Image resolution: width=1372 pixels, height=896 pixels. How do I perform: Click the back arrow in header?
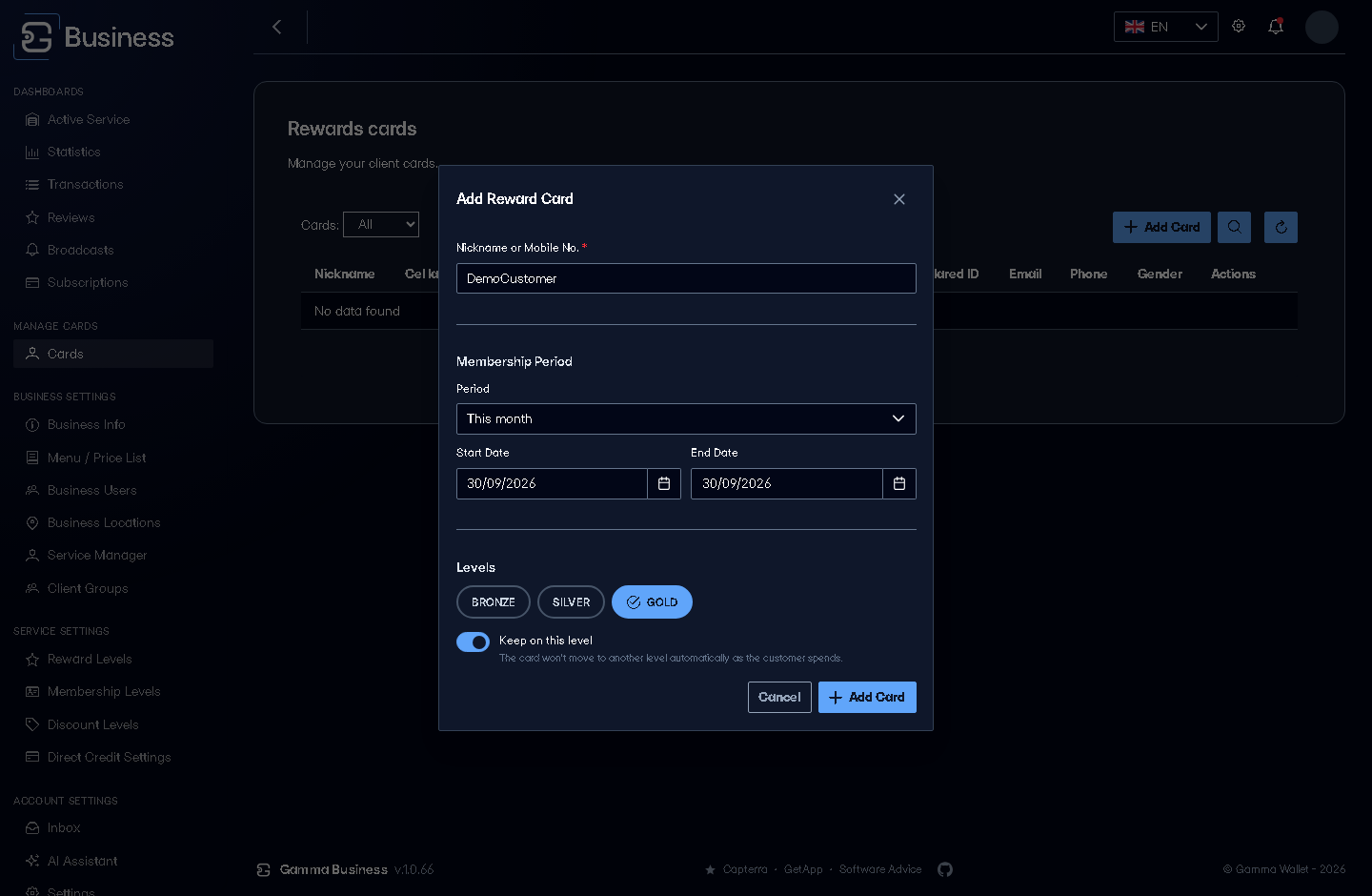click(277, 27)
